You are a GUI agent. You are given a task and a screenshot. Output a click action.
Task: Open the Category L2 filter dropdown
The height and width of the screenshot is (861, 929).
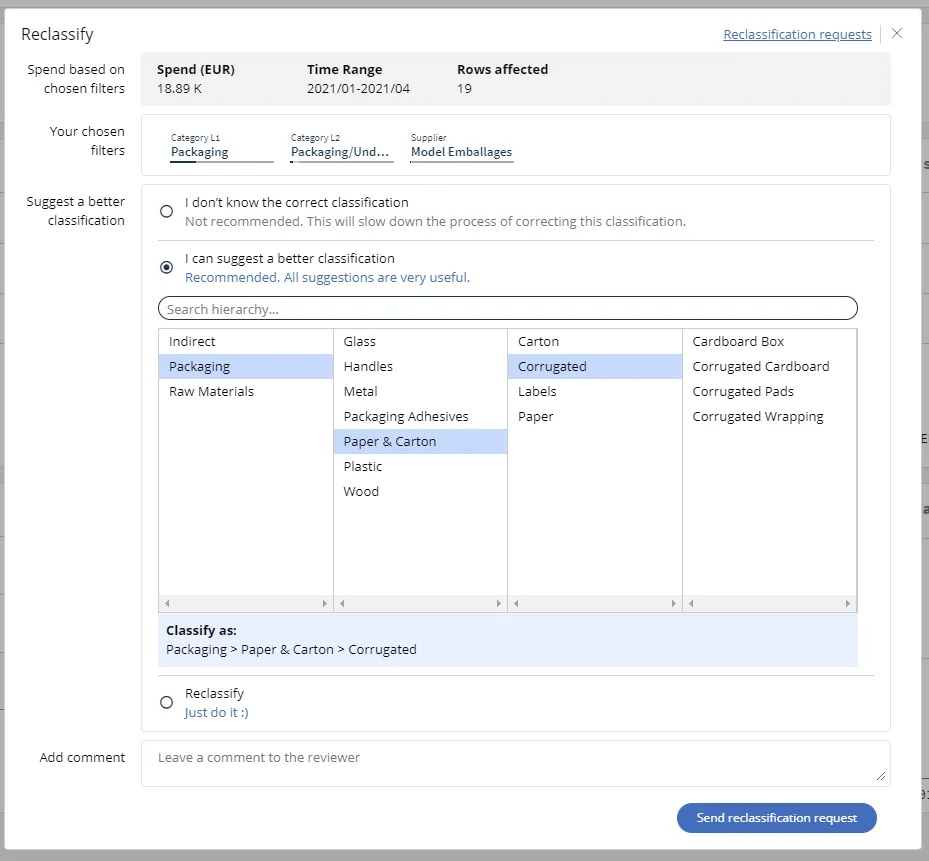[x=341, y=152]
